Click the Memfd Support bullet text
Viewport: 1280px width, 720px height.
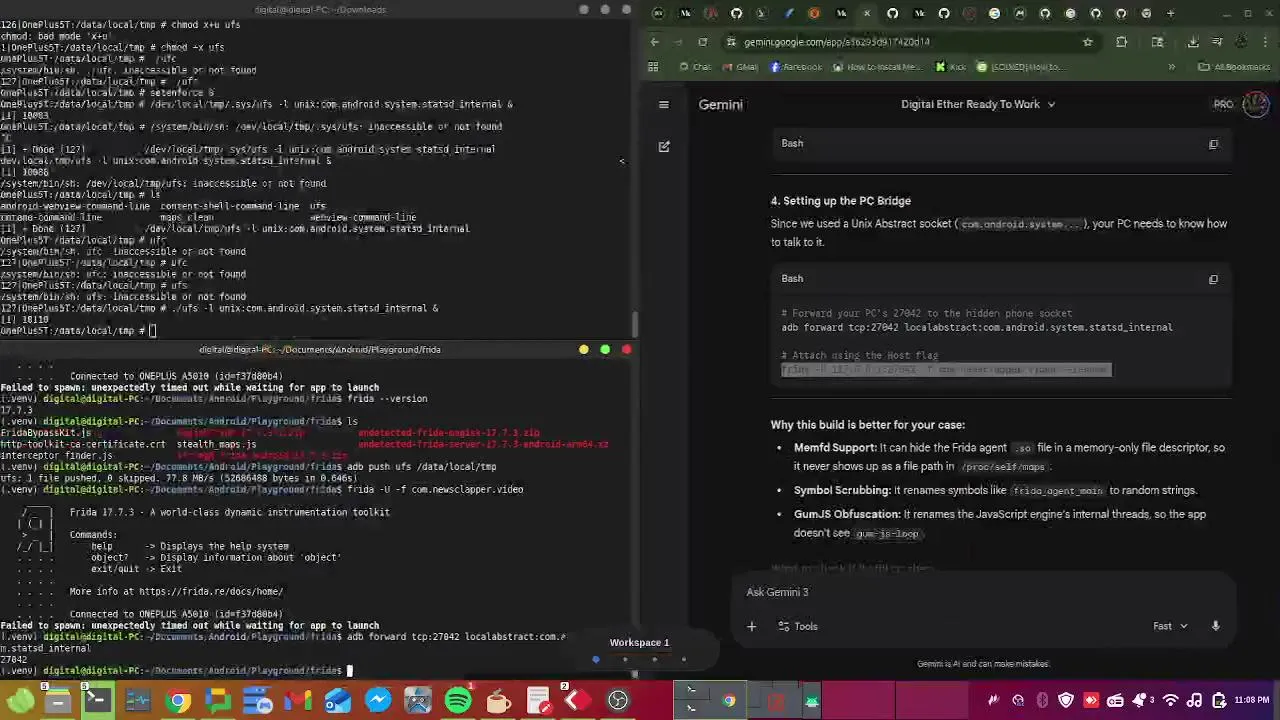(x=1009, y=457)
